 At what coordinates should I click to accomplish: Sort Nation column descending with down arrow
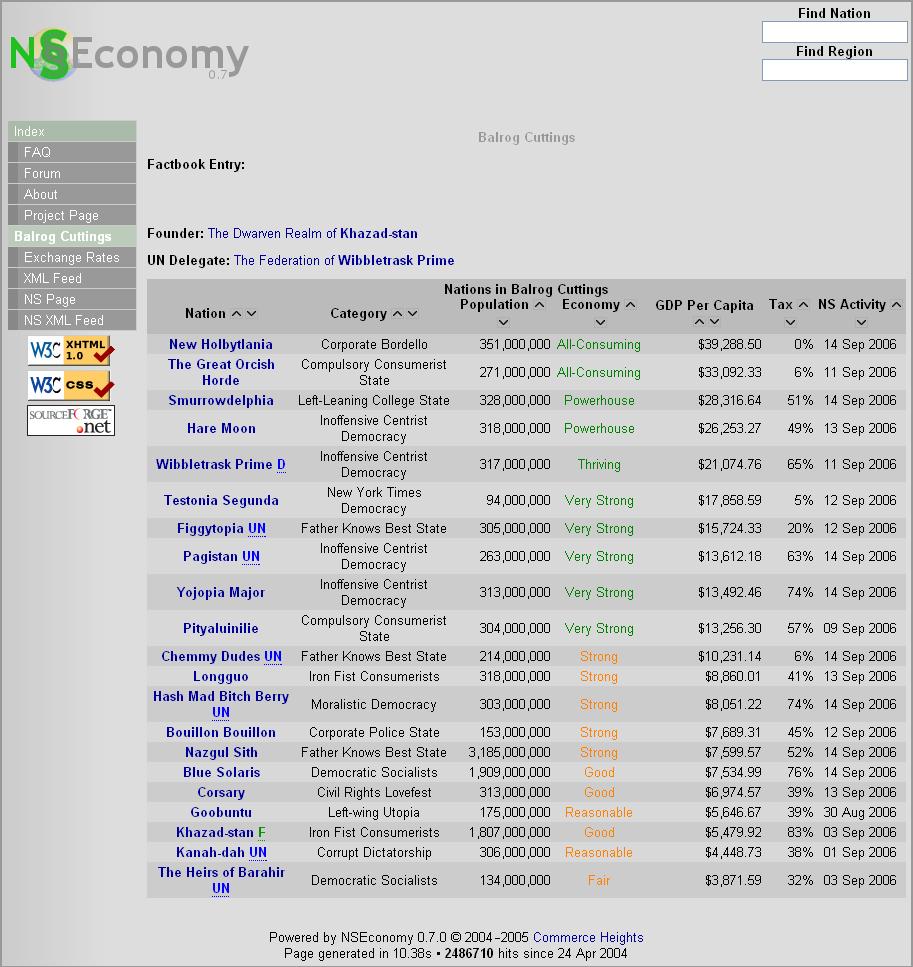click(251, 314)
